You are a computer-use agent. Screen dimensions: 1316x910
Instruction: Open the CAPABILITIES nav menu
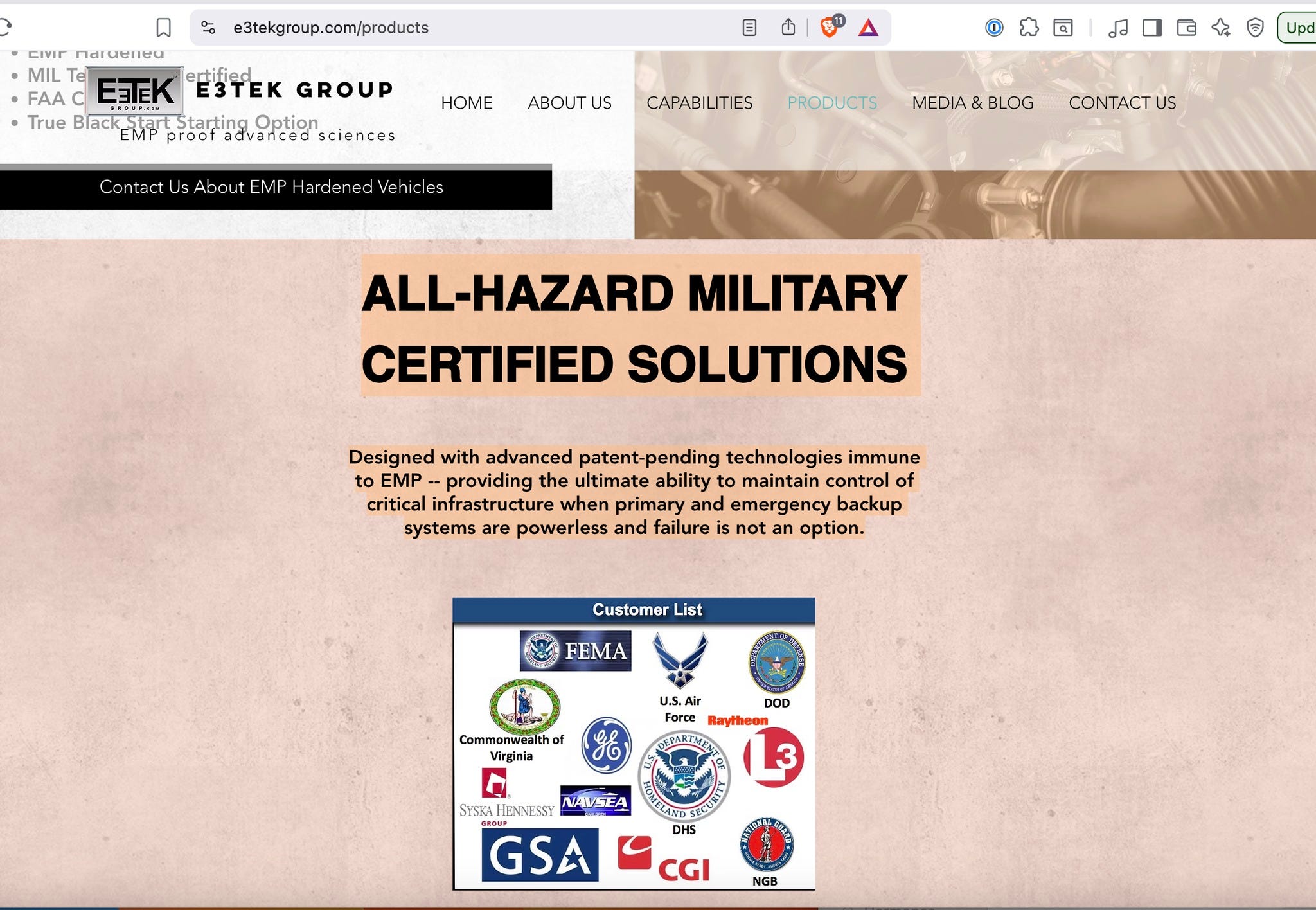699,103
